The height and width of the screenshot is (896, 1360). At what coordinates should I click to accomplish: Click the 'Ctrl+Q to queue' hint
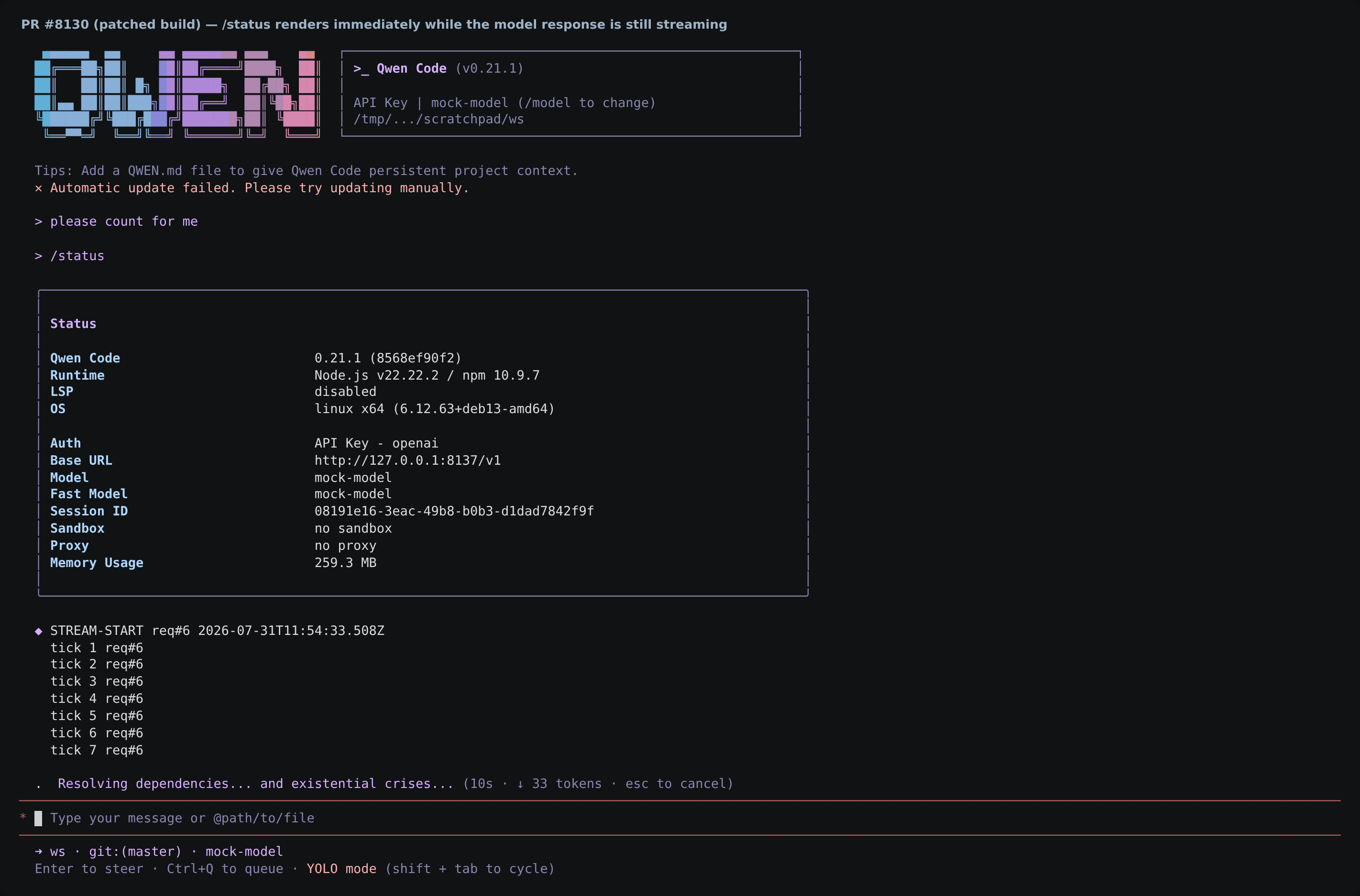pyautogui.click(x=225, y=869)
